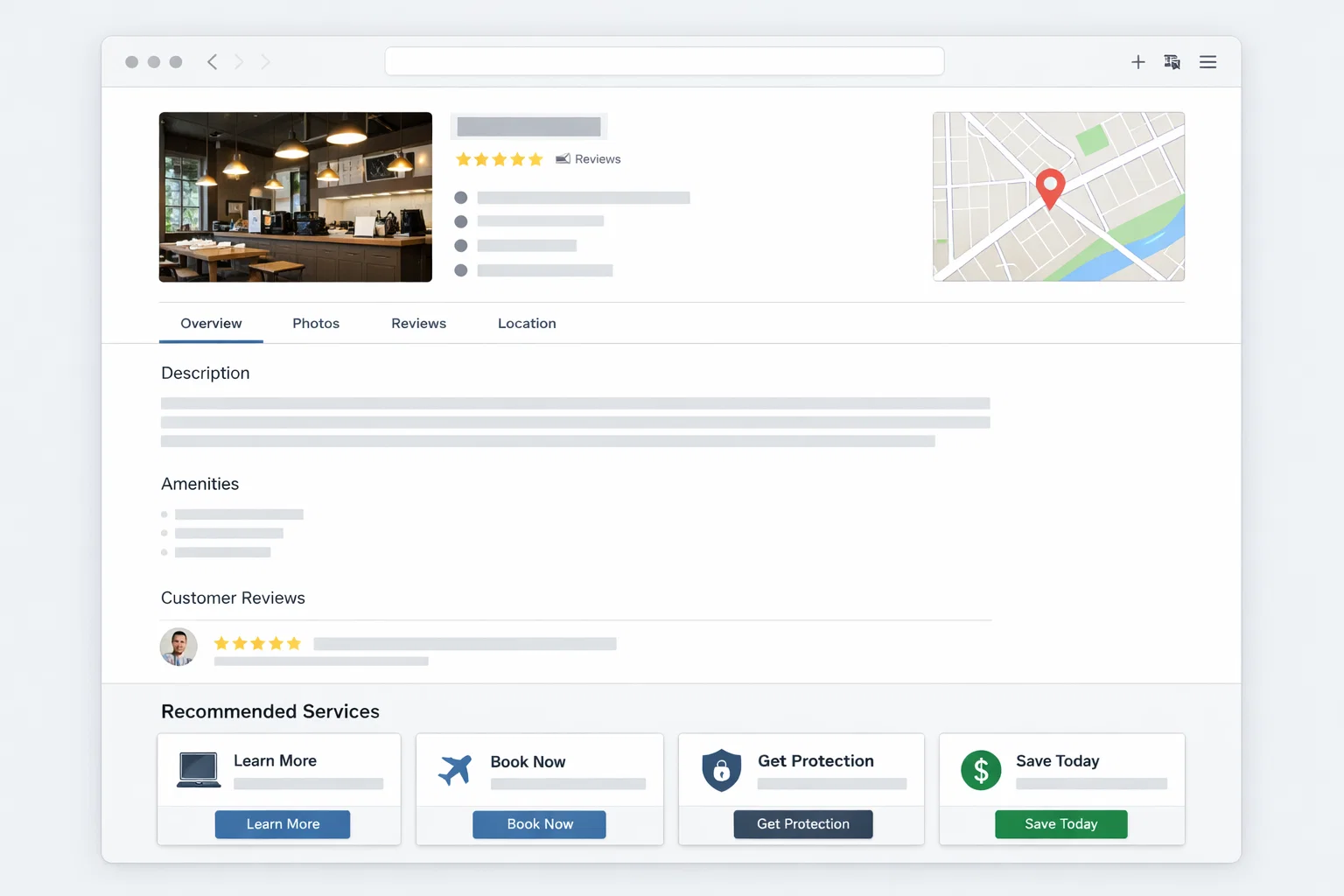Viewport: 1344px width, 896px height.
Task: Click the browser back arrow
Action: click(212, 61)
